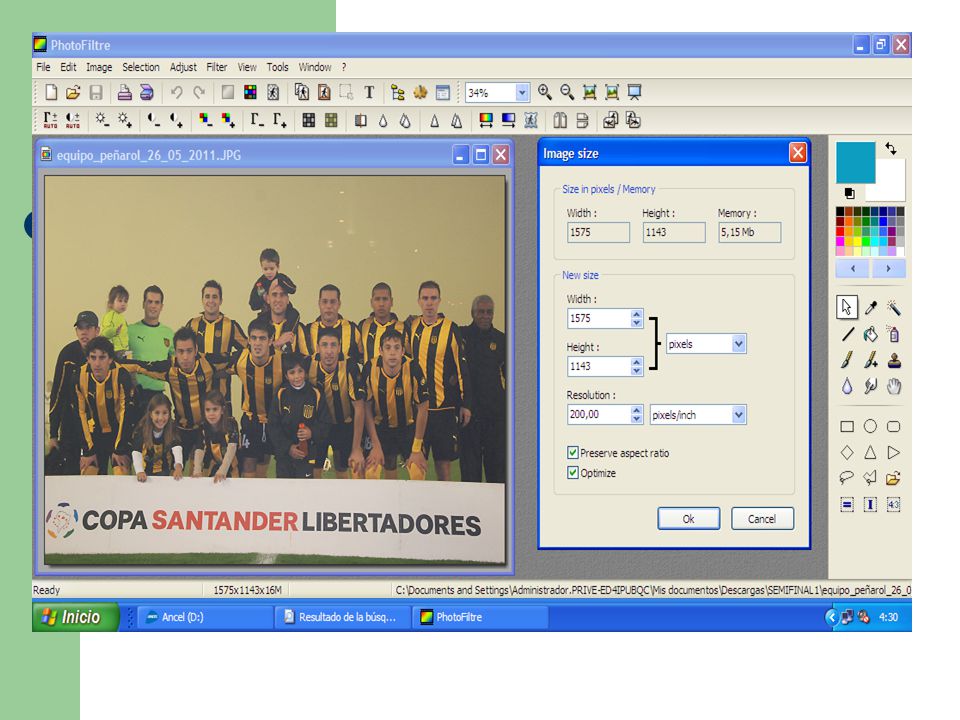This screenshot has width=960, height=720.
Task: Close the Image size dialog
Action: pyautogui.click(x=797, y=152)
